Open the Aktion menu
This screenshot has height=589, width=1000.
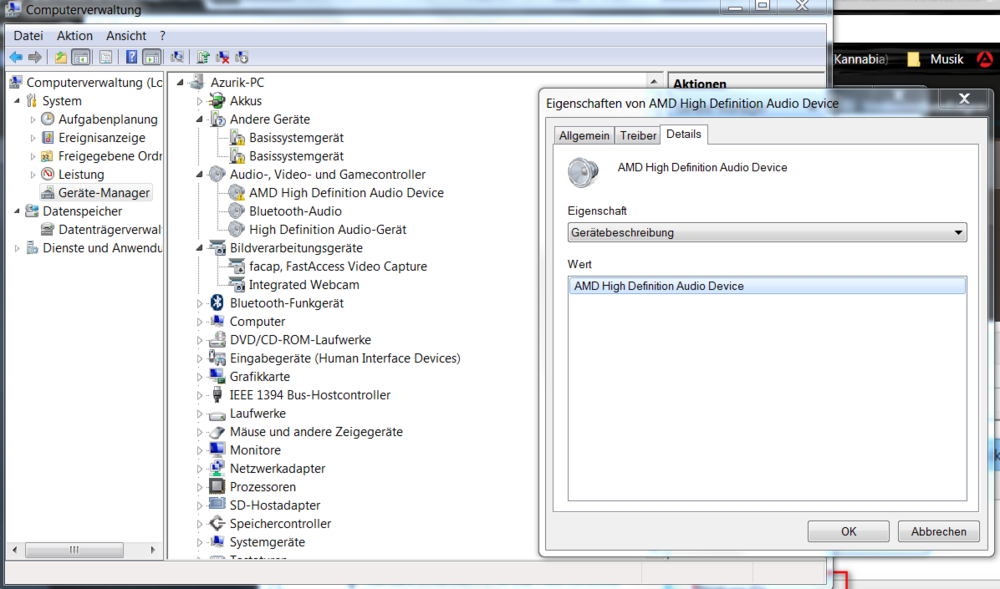point(74,36)
